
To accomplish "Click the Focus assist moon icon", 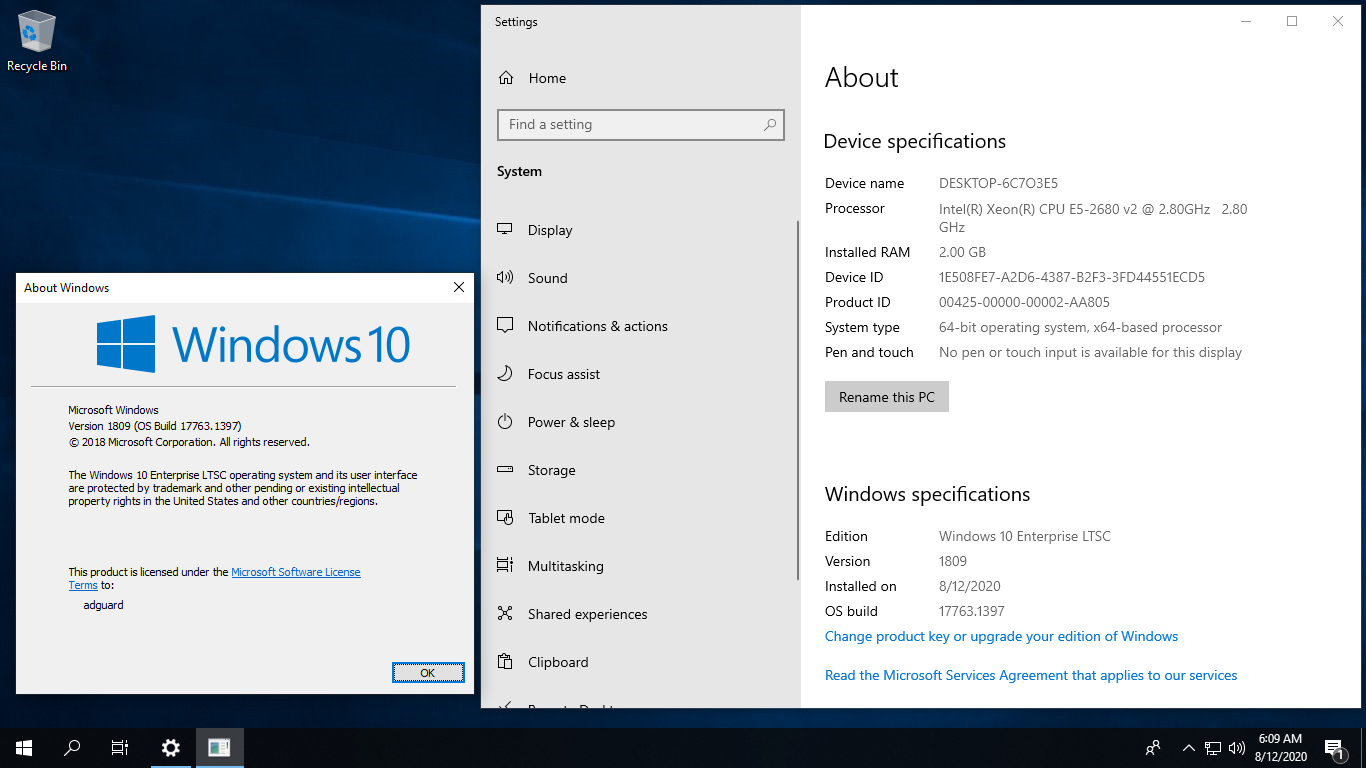I will tap(505, 374).
